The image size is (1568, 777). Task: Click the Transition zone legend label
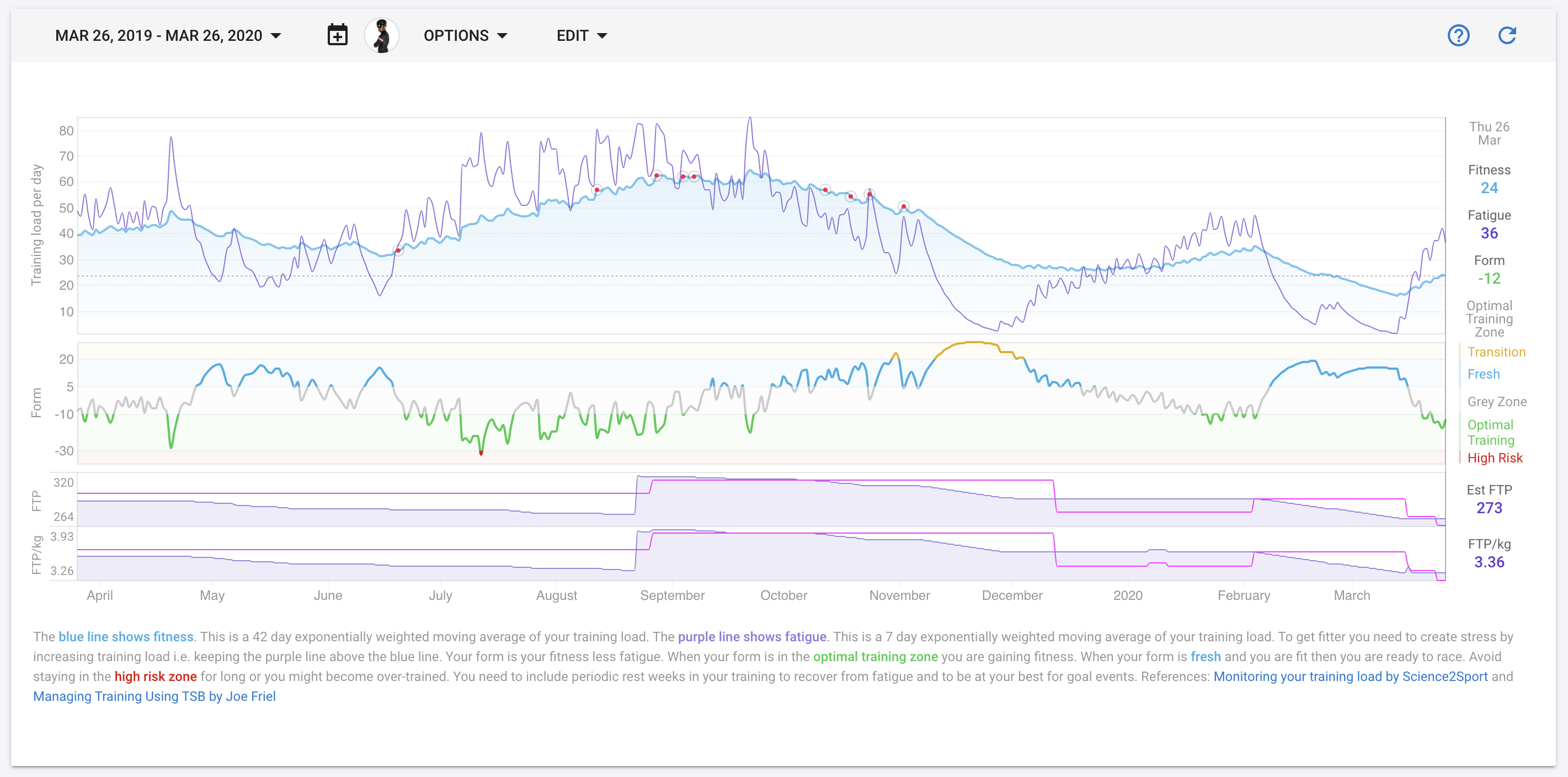(1496, 352)
